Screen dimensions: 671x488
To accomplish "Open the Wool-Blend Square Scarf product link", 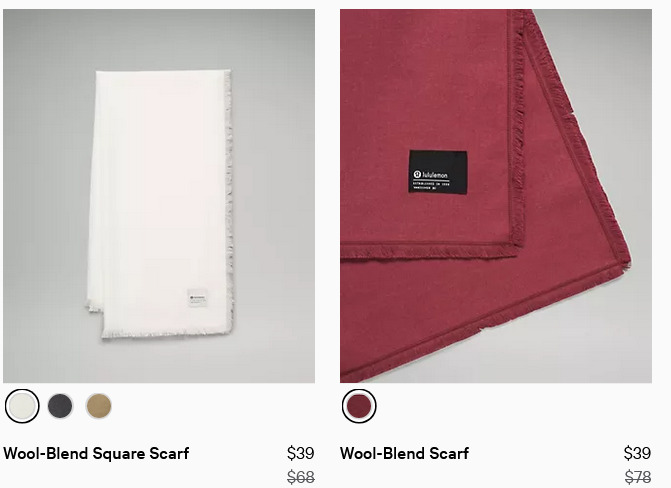I will point(96,453).
